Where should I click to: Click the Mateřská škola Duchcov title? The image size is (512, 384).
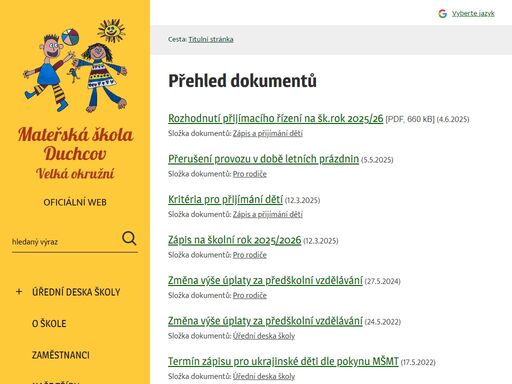(75, 144)
